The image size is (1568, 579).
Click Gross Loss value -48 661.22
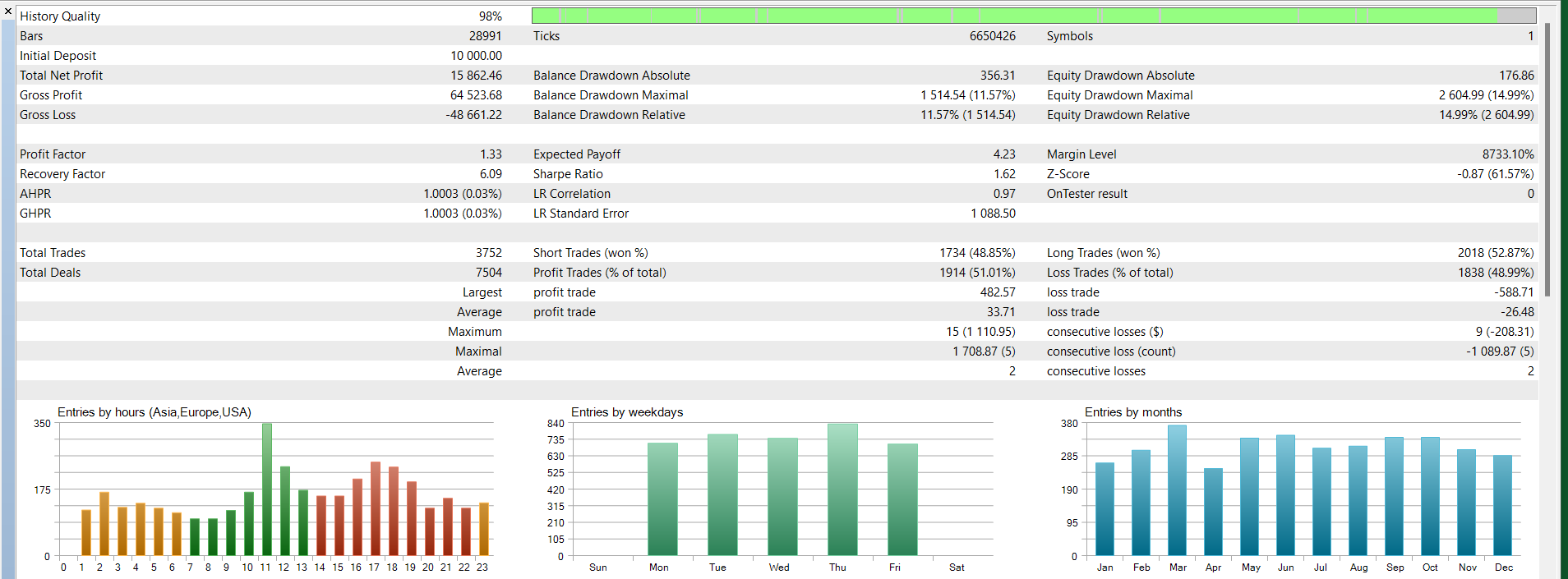point(474,115)
